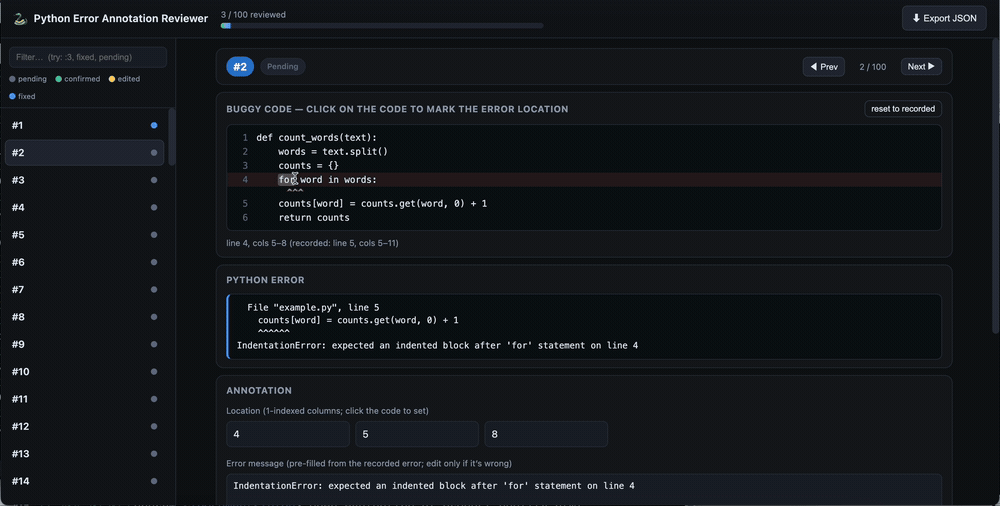Open item #11 in the sidebar
Viewport: 1000px width, 506px height.
(x=84, y=399)
